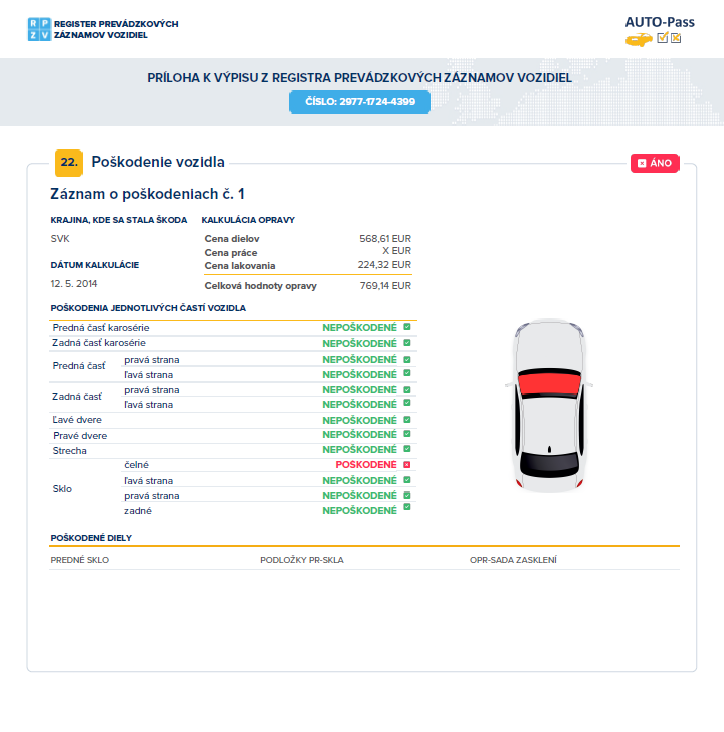The height and width of the screenshot is (732, 724).
Task: Click the red ÁNO status badge
Action: click(655, 163)
